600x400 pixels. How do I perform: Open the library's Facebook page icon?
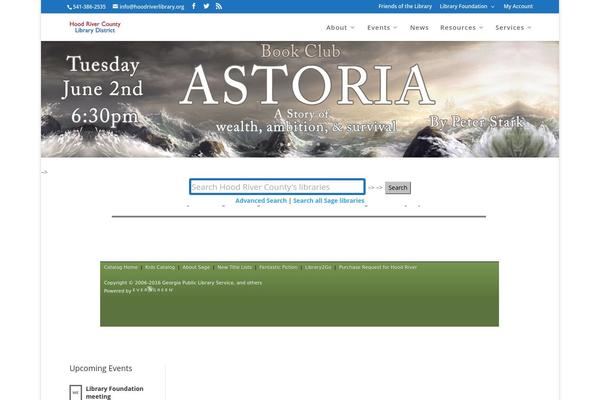point(194,6)
